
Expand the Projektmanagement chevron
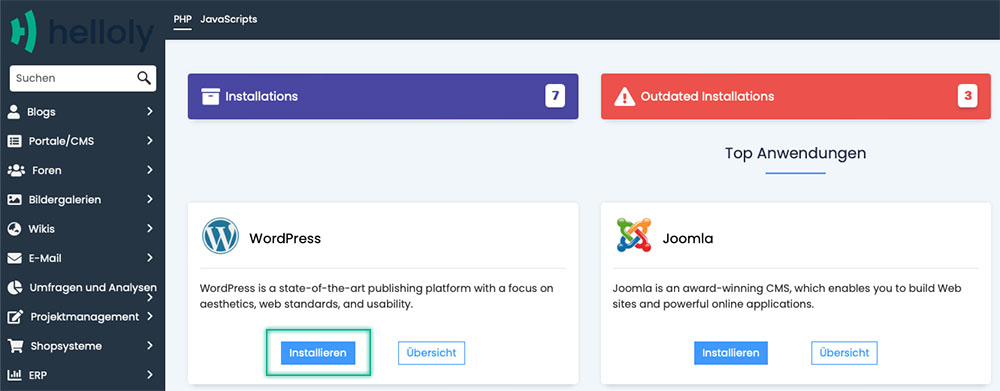(150, 316)
